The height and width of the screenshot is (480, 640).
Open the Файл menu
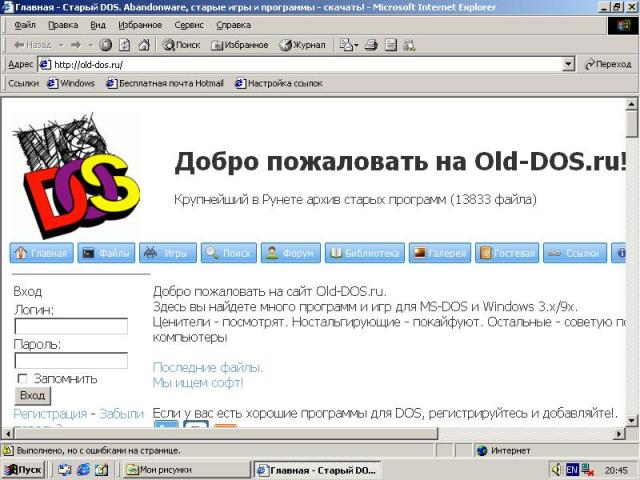[24, 25]
